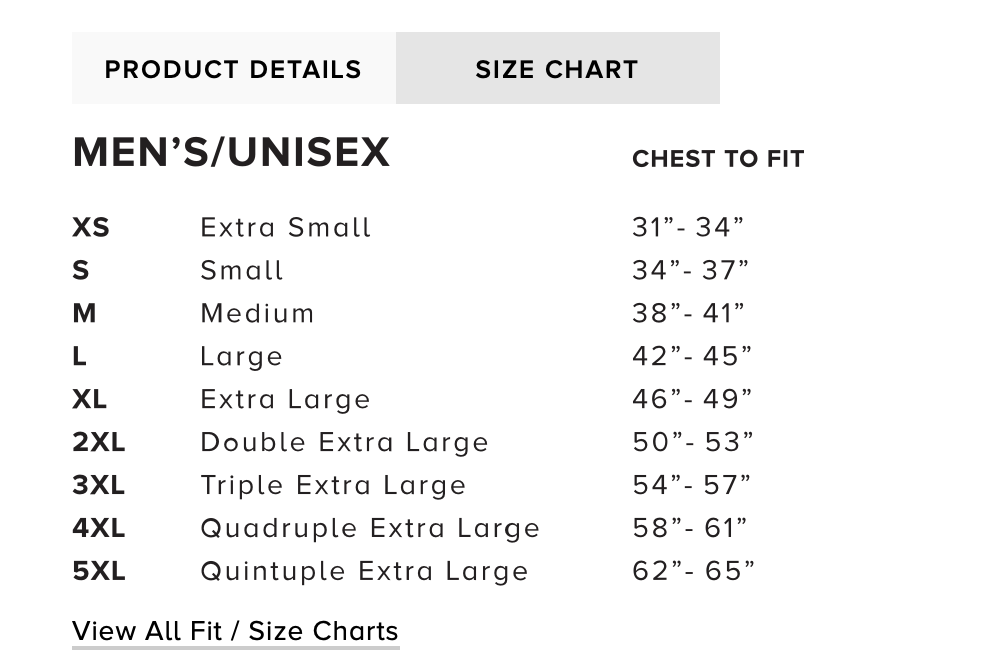Viewport: 984px width, 672px height.
Task: Click the 46"- 49" chest measurement
Action: coord(692,400)
